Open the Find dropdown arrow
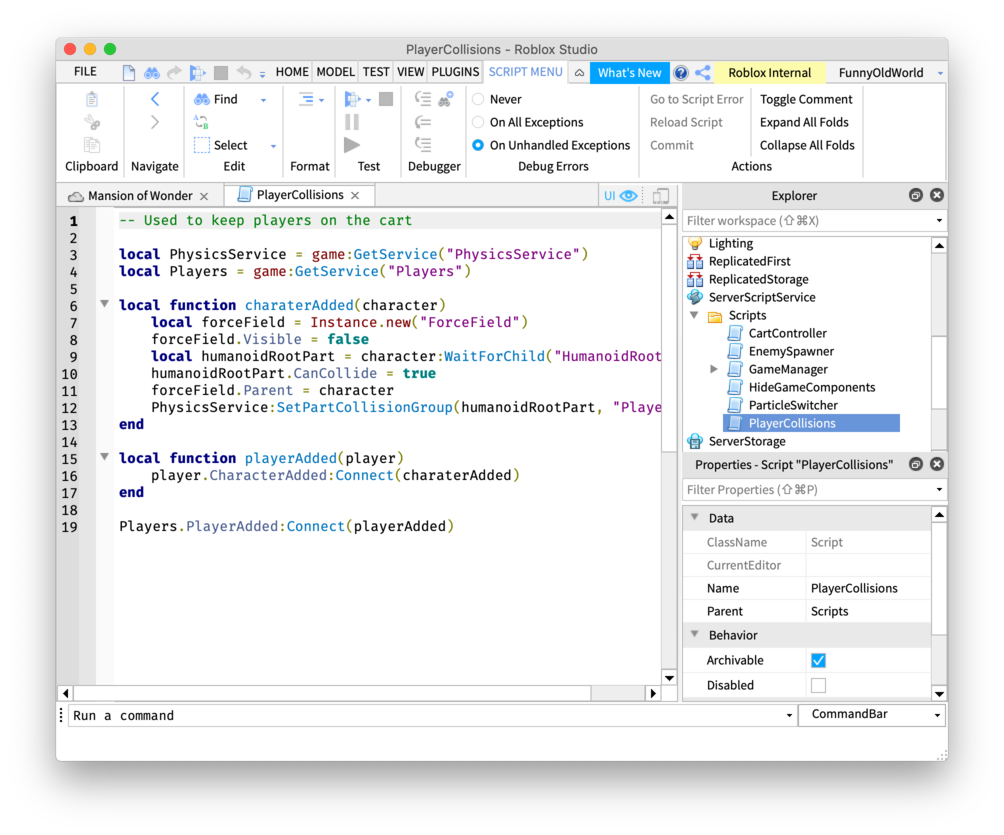Viewport: 1004px width, 835px height. click(263, 101)
